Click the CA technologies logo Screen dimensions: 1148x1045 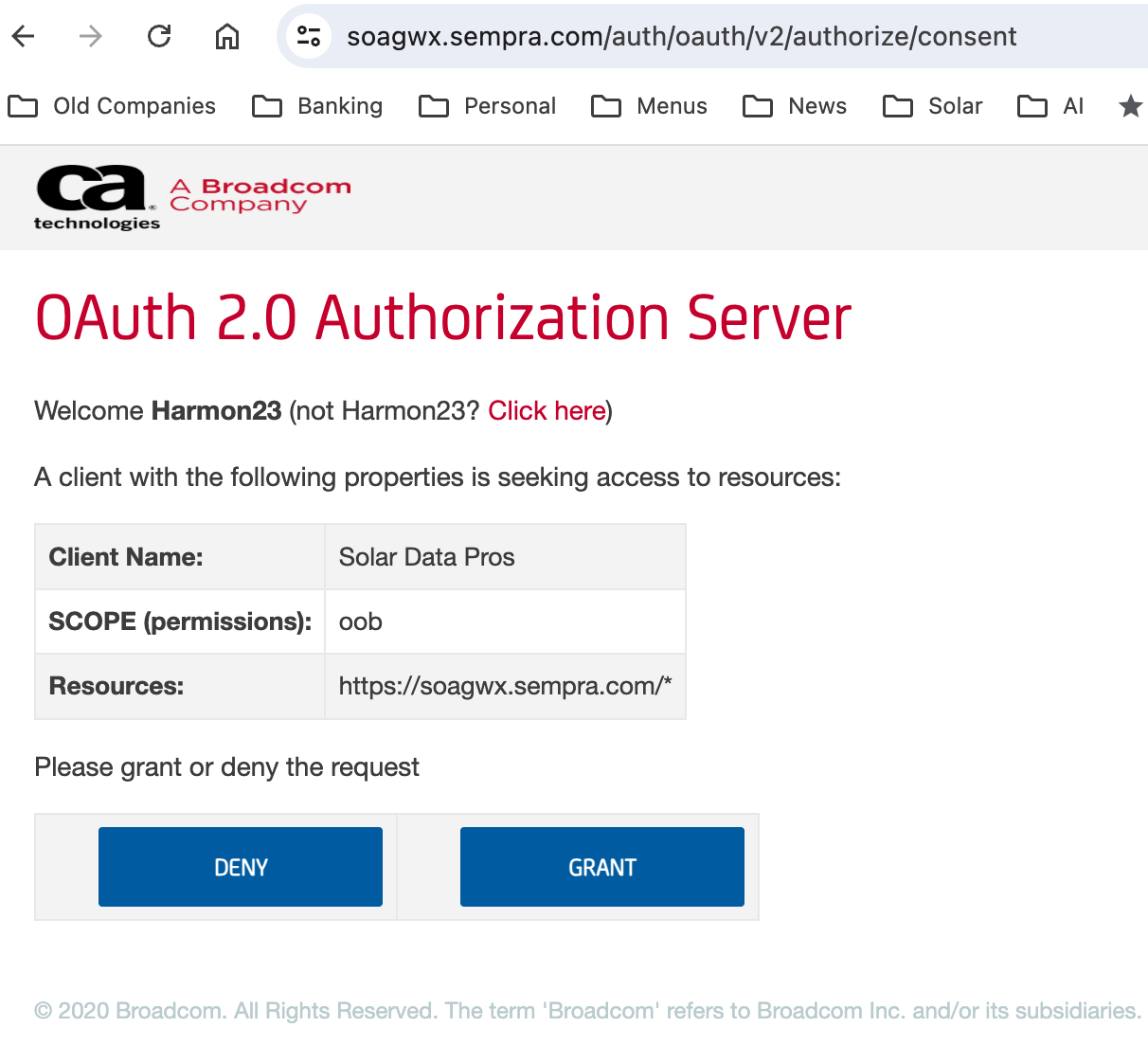click(97, 197)
